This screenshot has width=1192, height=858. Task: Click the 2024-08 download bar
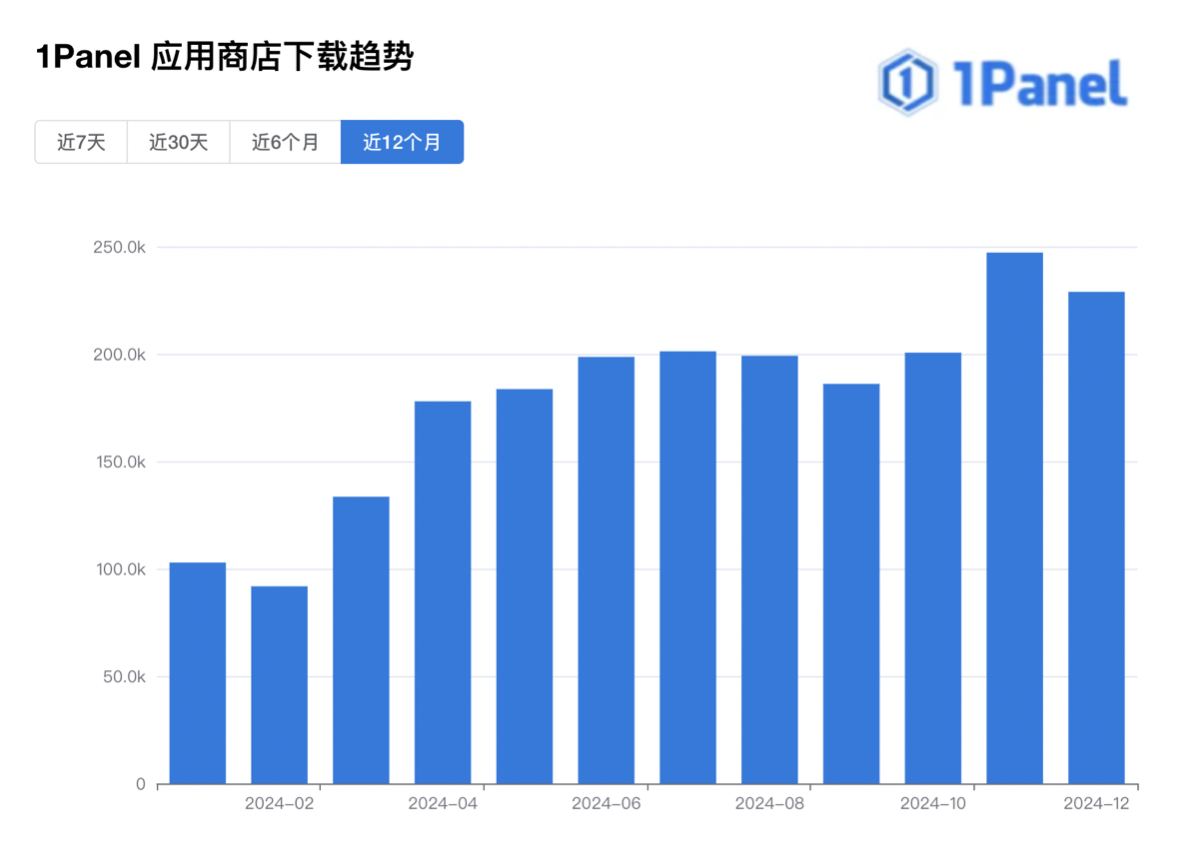pos(769,569)
